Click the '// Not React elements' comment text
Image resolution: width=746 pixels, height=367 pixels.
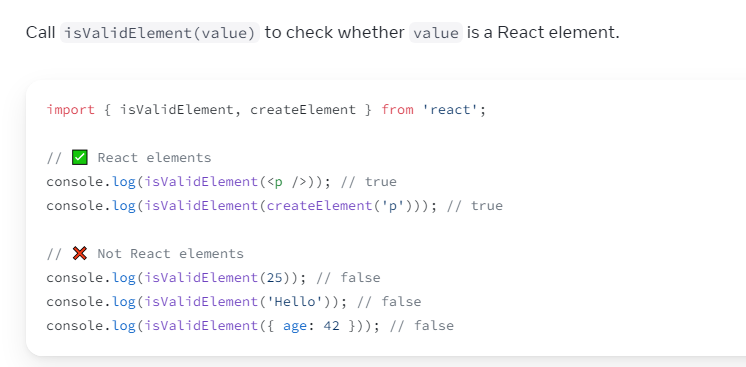point(145,253)
